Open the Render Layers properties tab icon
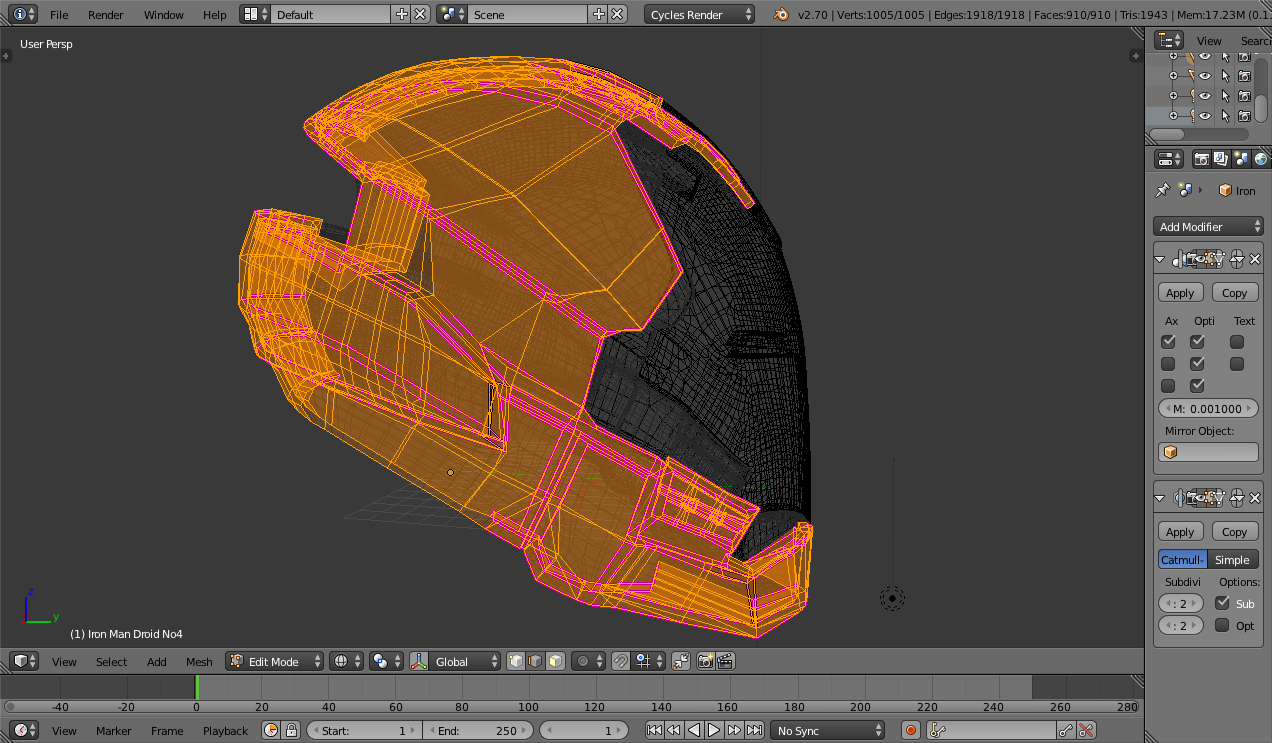Image resolution: width=1272 pixels, height=743 pixels. pyautogui.click(x=1221, y=158)
